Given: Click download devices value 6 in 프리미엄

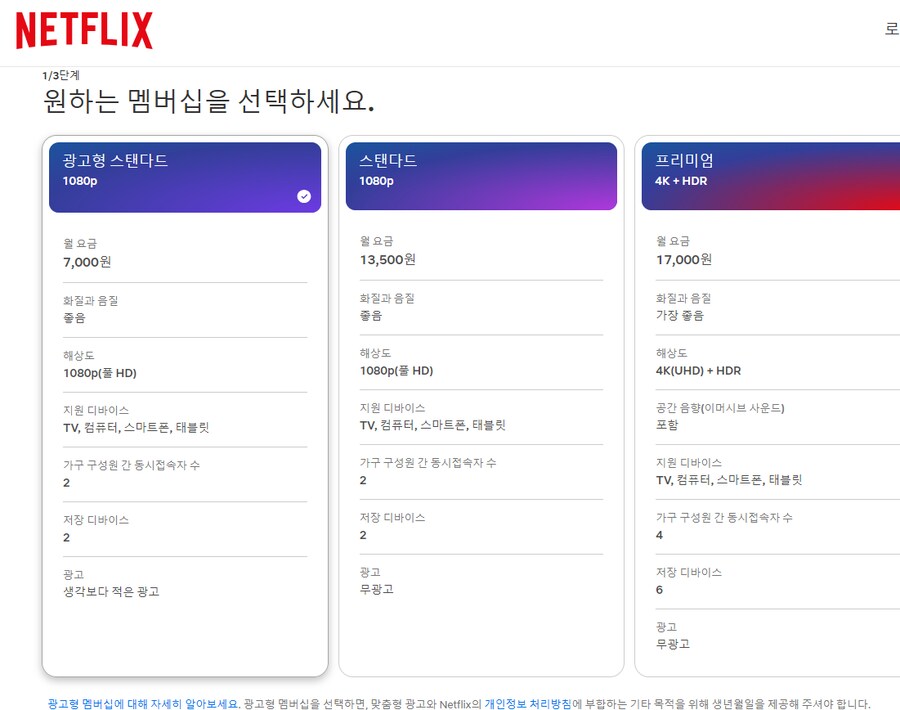Looking at the screenshot, I should tap(660, 589).
